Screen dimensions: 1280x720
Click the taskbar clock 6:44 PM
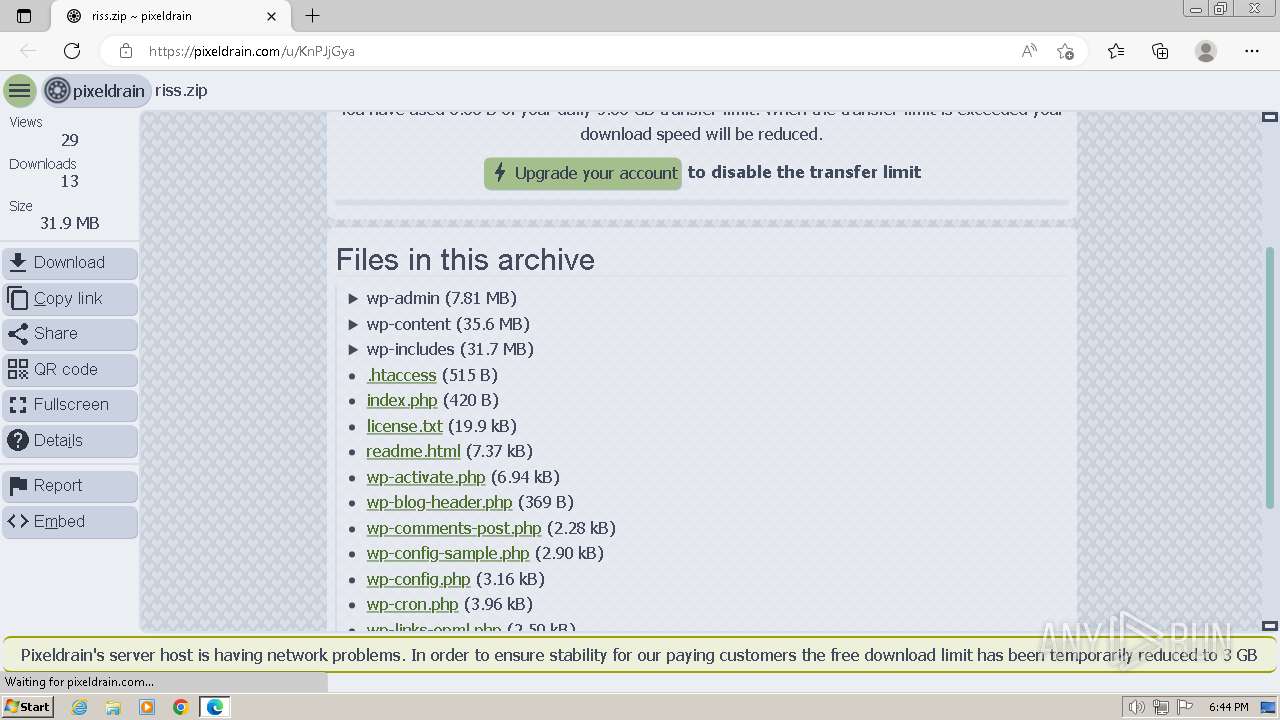click(x=1228, y=707)
